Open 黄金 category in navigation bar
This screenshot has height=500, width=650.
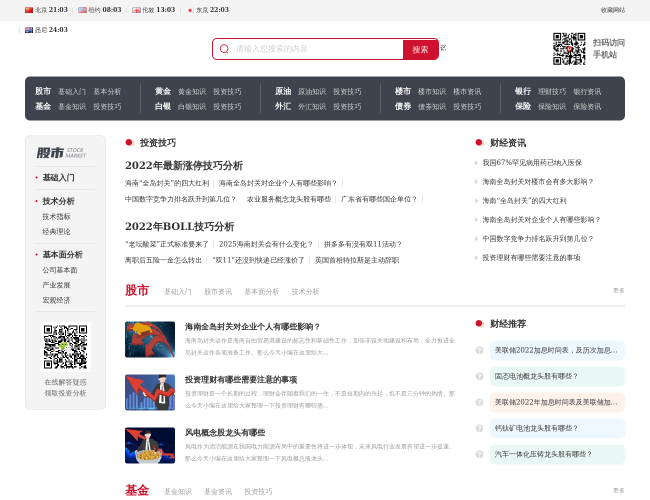coord(163,91)
